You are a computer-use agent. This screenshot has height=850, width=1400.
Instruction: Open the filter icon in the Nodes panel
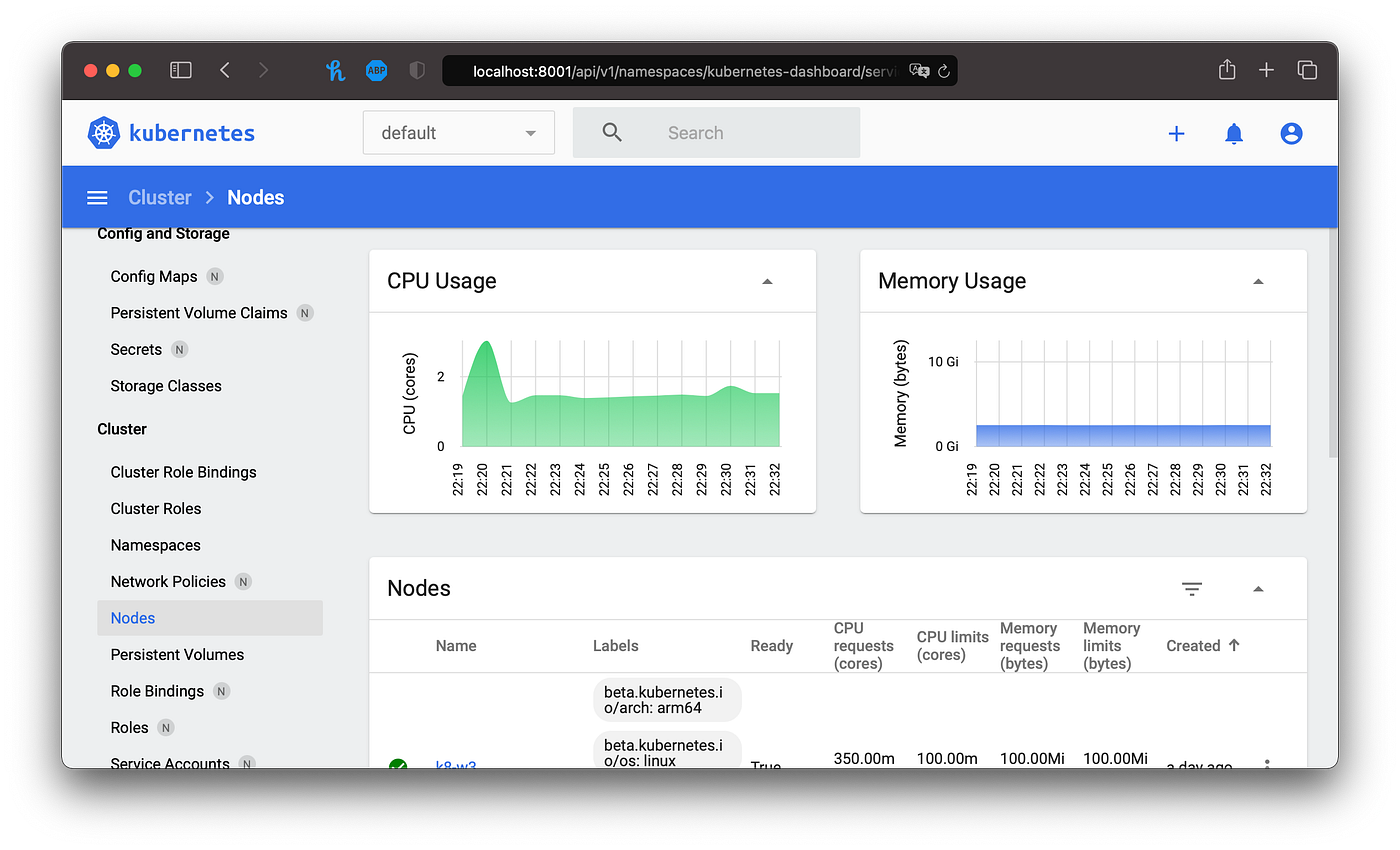1192,589
